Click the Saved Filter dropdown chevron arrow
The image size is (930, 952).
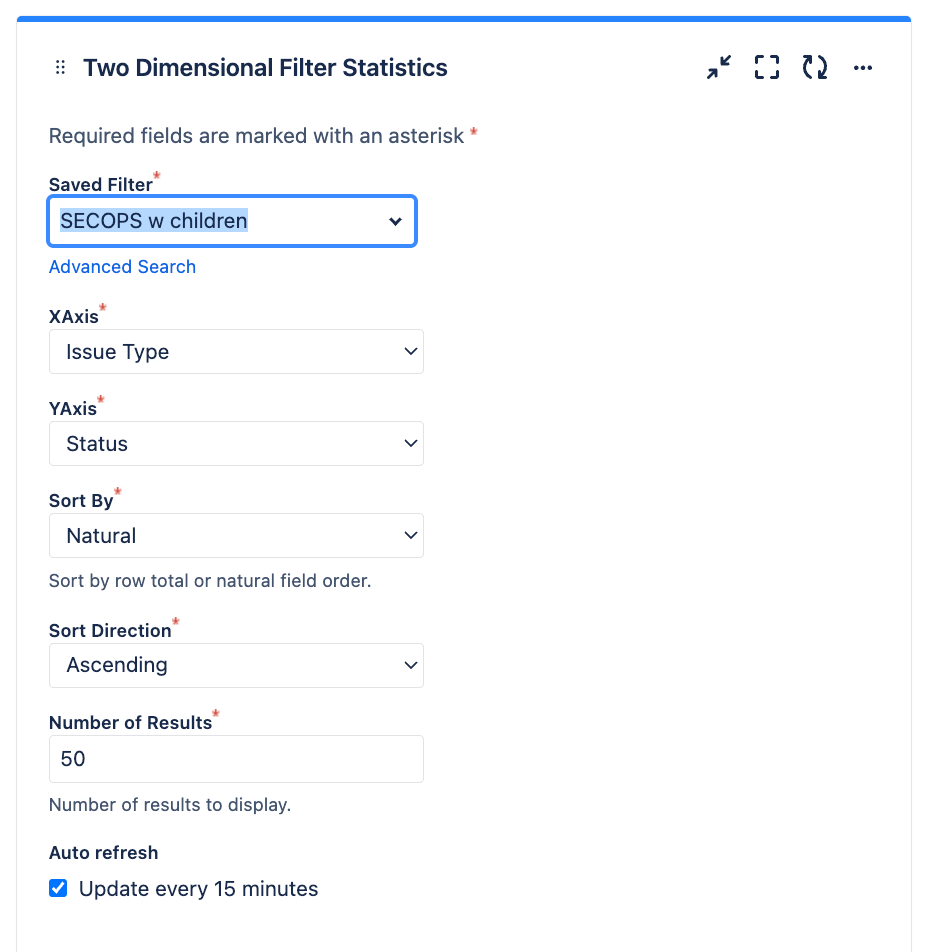coord(395,222)
